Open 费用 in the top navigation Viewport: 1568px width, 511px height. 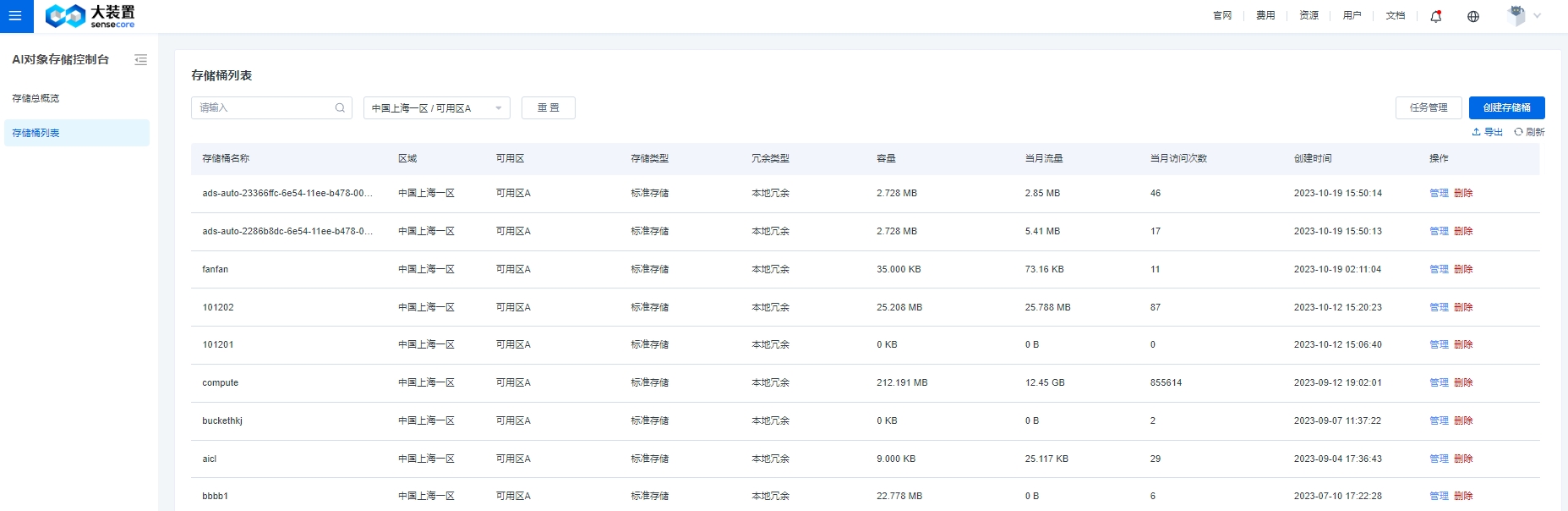[x=1265, y=15]
